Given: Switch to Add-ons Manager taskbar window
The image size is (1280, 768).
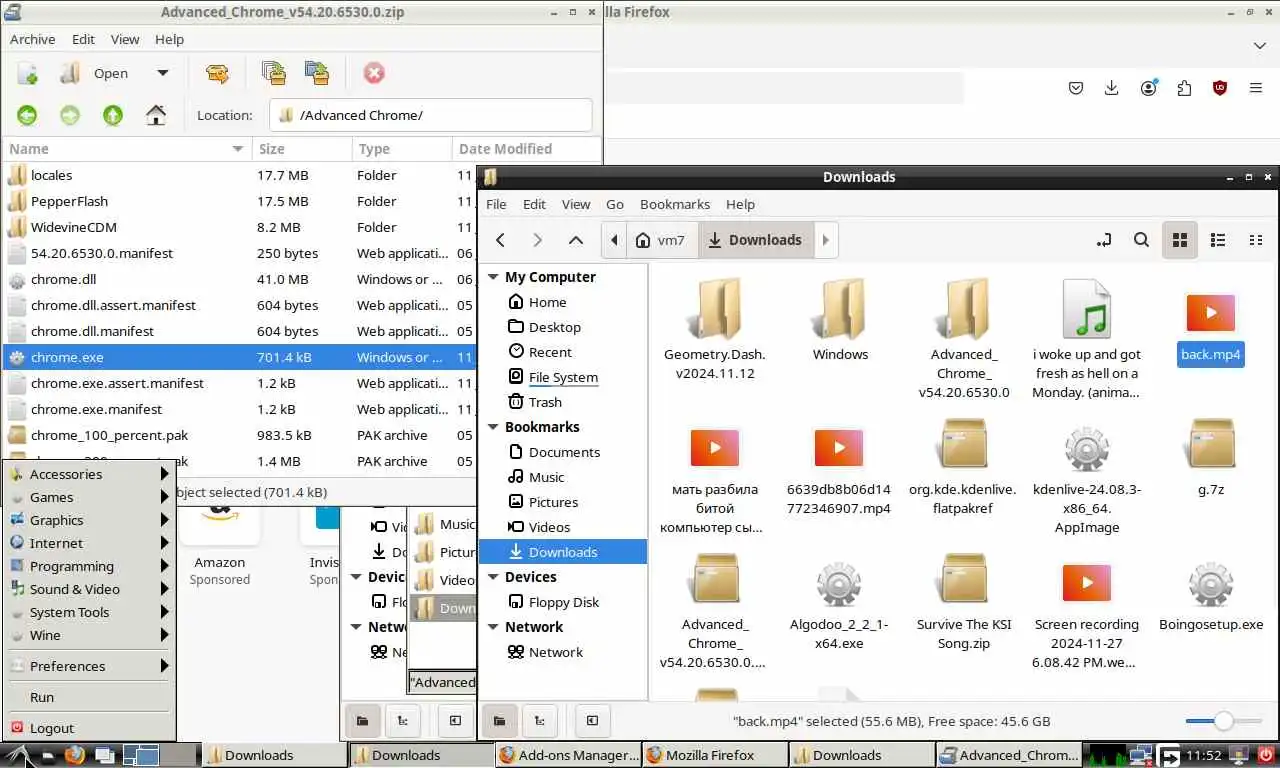Looking at the screenshot, I should 568,755.
